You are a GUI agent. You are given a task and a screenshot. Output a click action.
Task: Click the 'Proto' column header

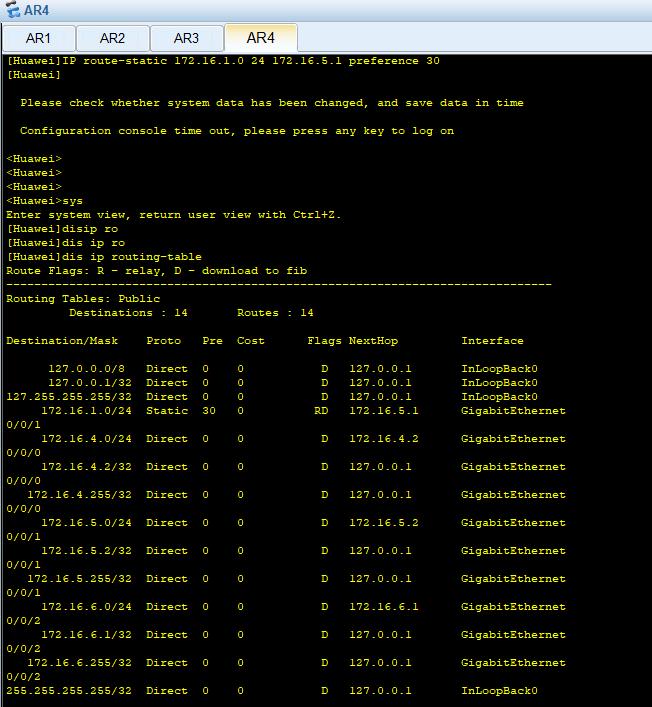click(x=163, y=340)
